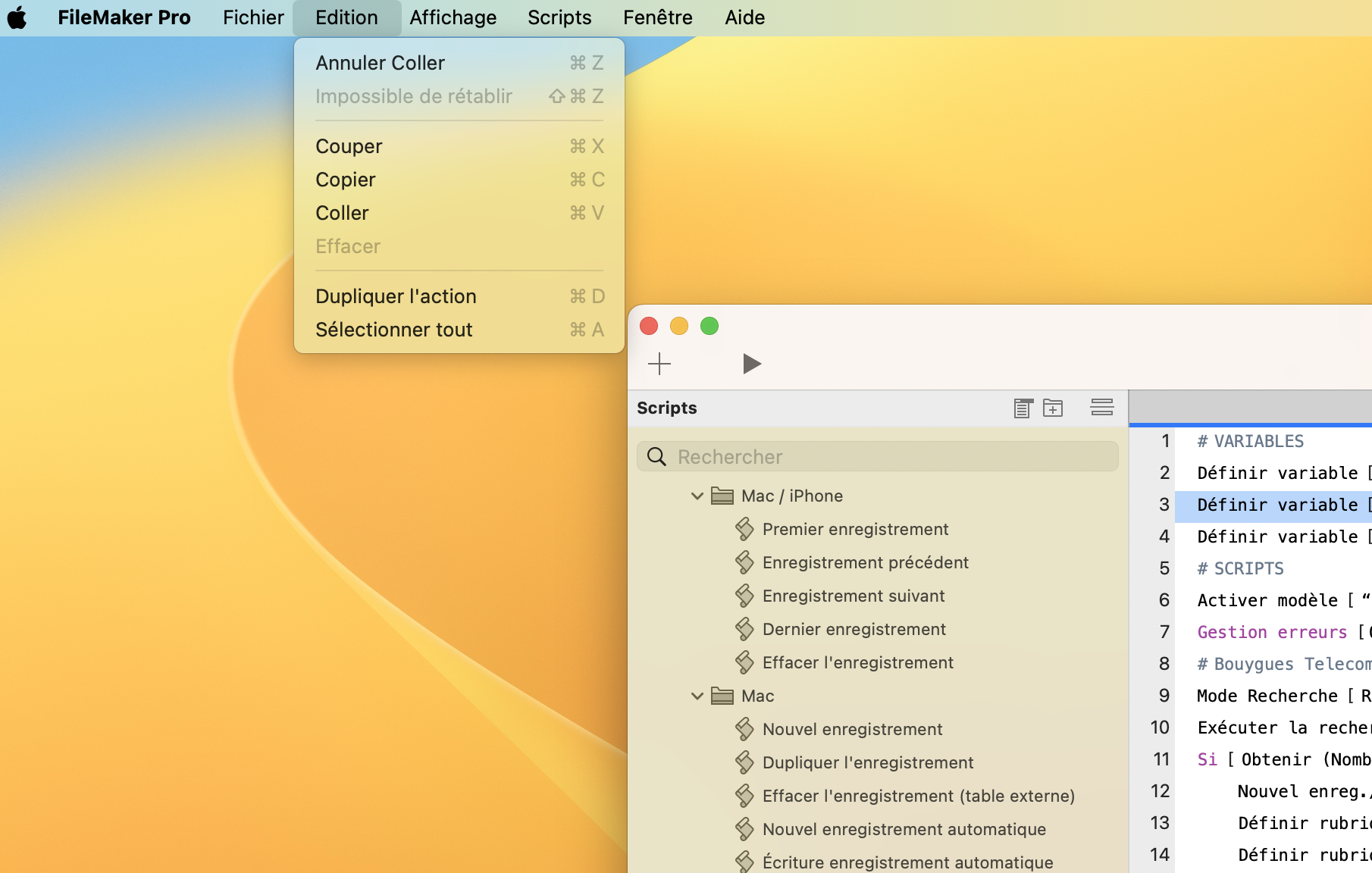
Task: Run the script with the play button
Action: pos(751,364)
